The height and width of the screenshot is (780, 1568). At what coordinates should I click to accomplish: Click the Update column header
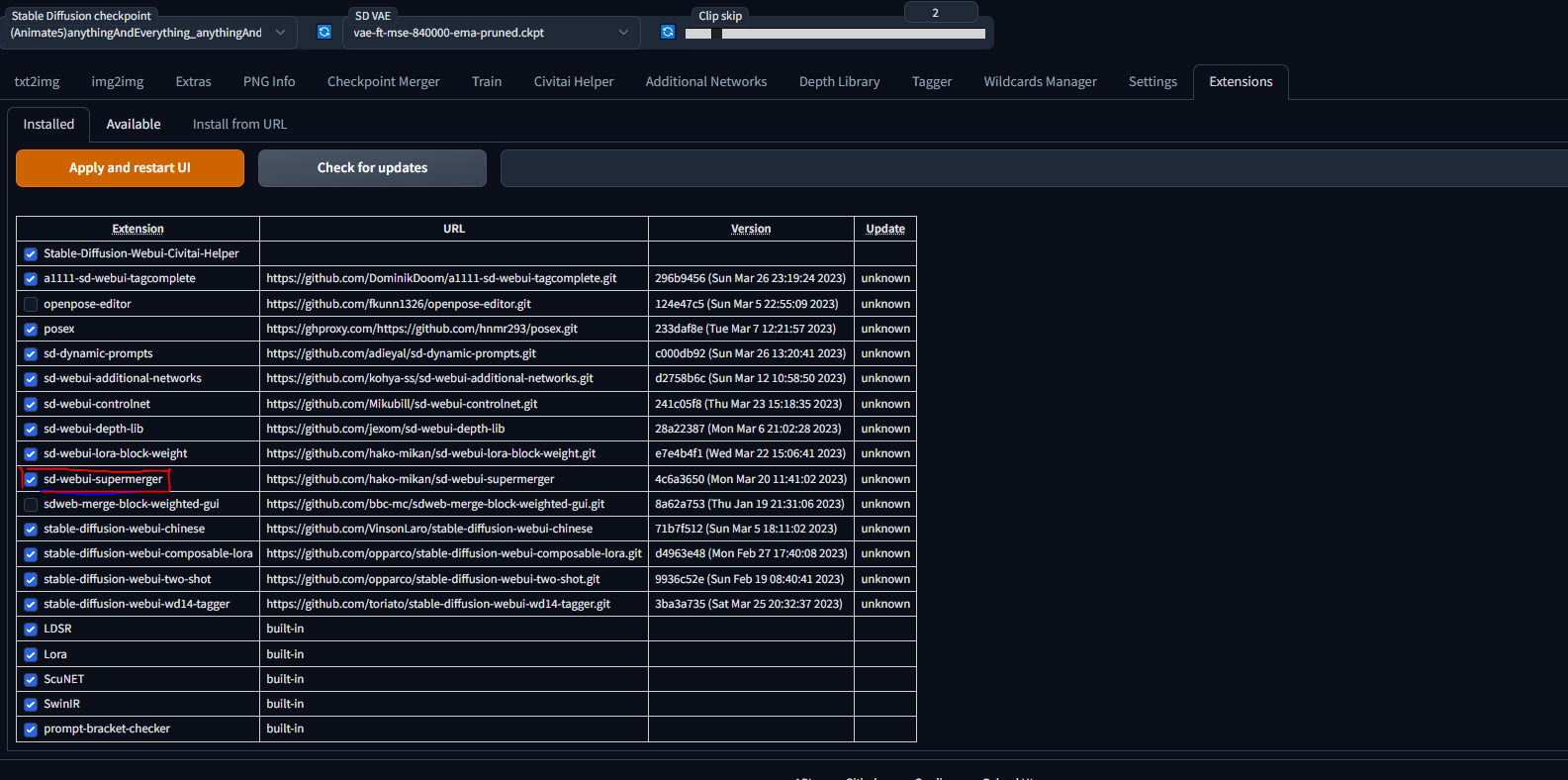click(885, 229)
